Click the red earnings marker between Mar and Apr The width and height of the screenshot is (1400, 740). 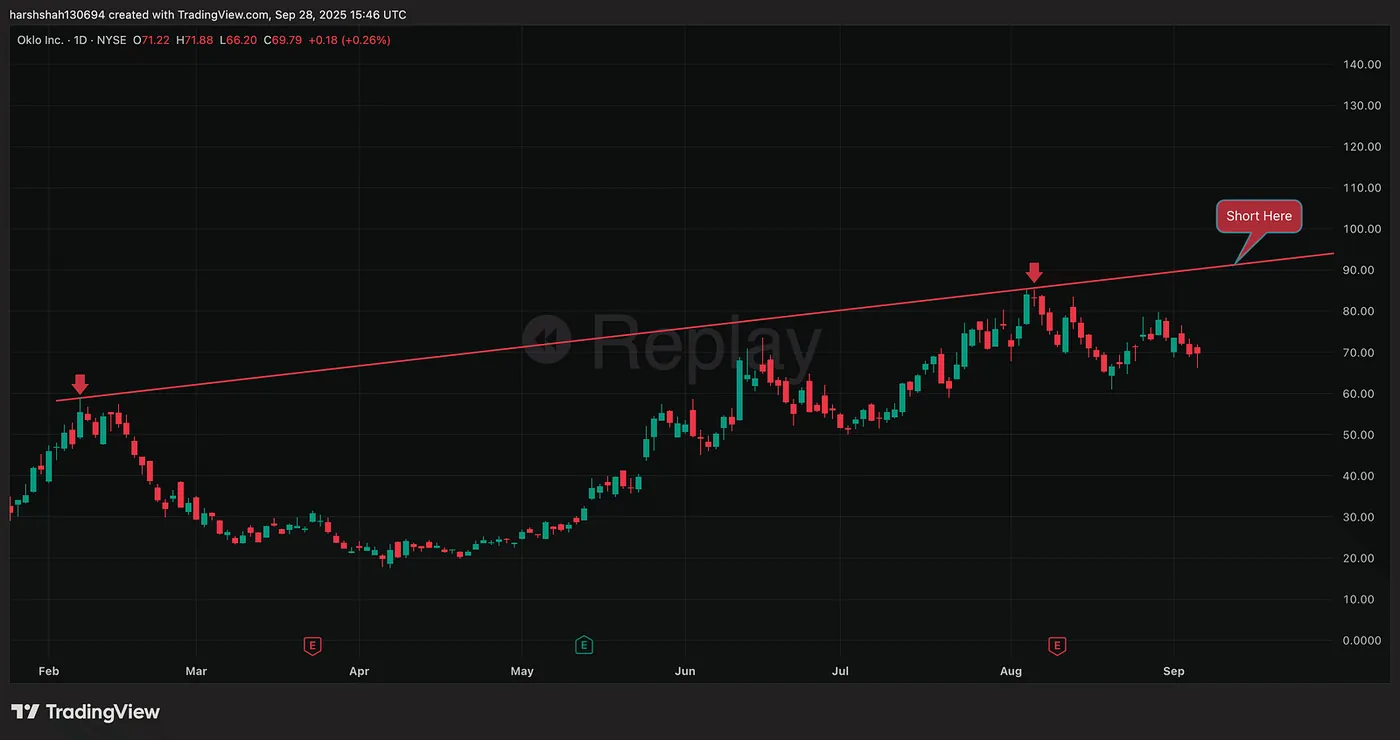click(312, 645)
